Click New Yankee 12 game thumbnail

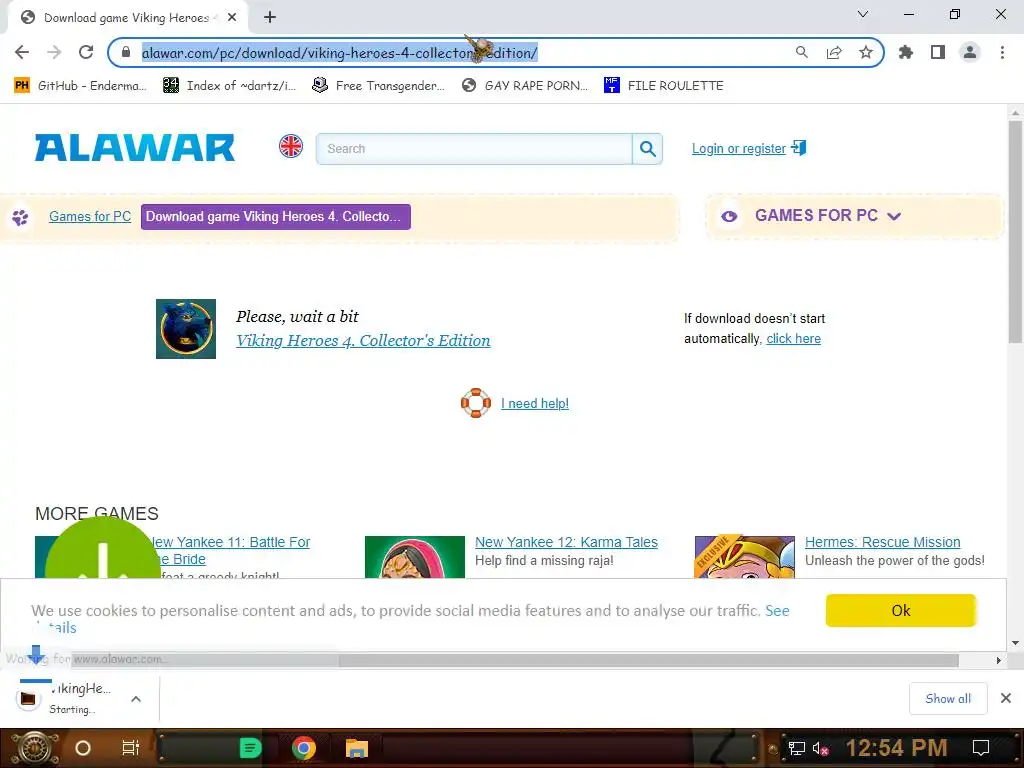coord(415,557)
